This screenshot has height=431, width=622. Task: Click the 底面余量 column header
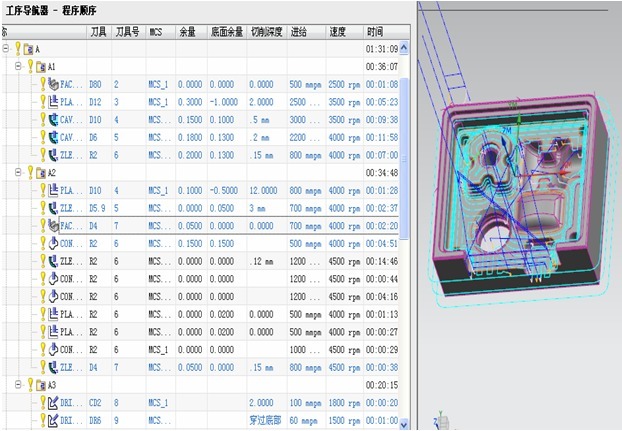(226, 32)
